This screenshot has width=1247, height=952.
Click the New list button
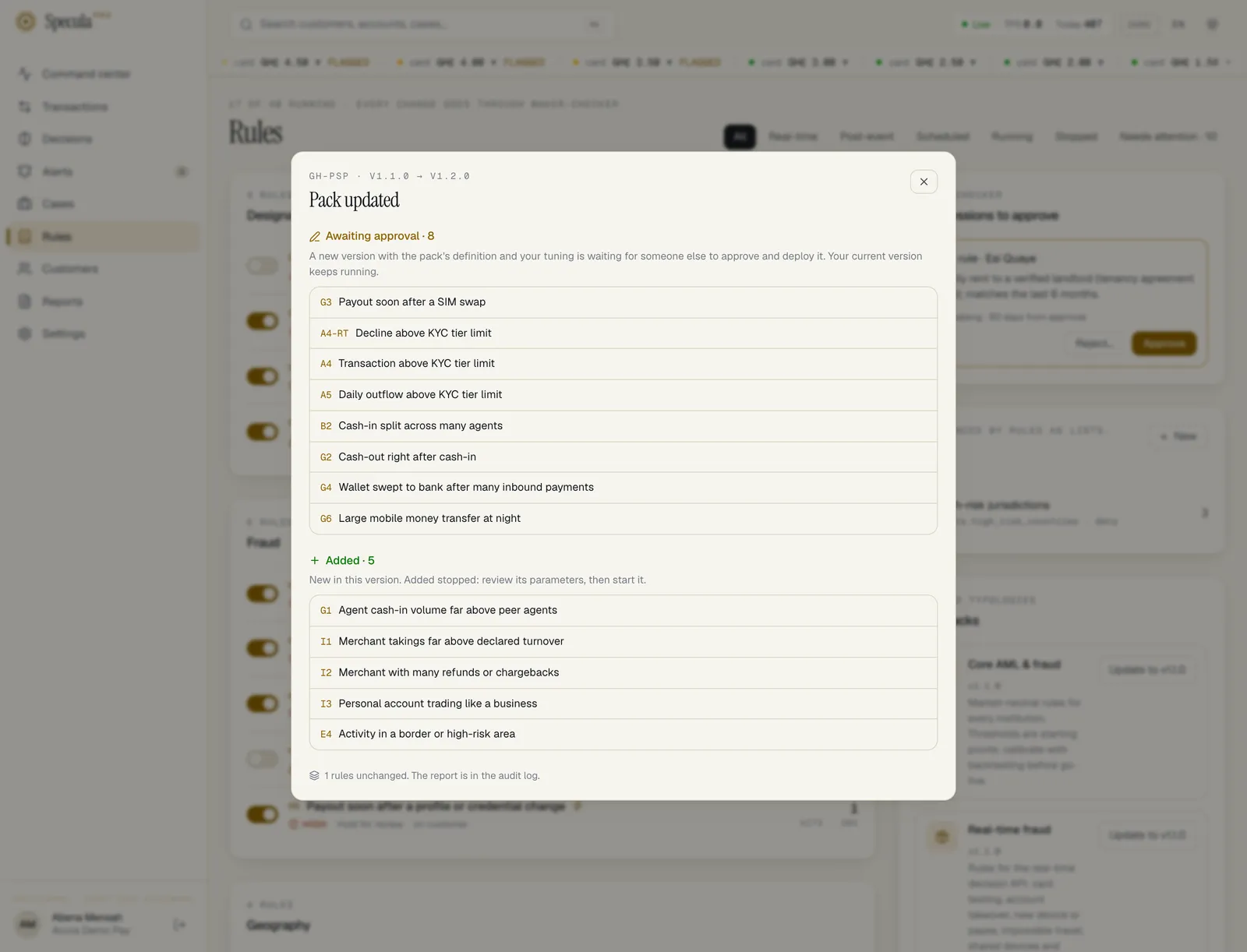click(x=1178, y=436)
